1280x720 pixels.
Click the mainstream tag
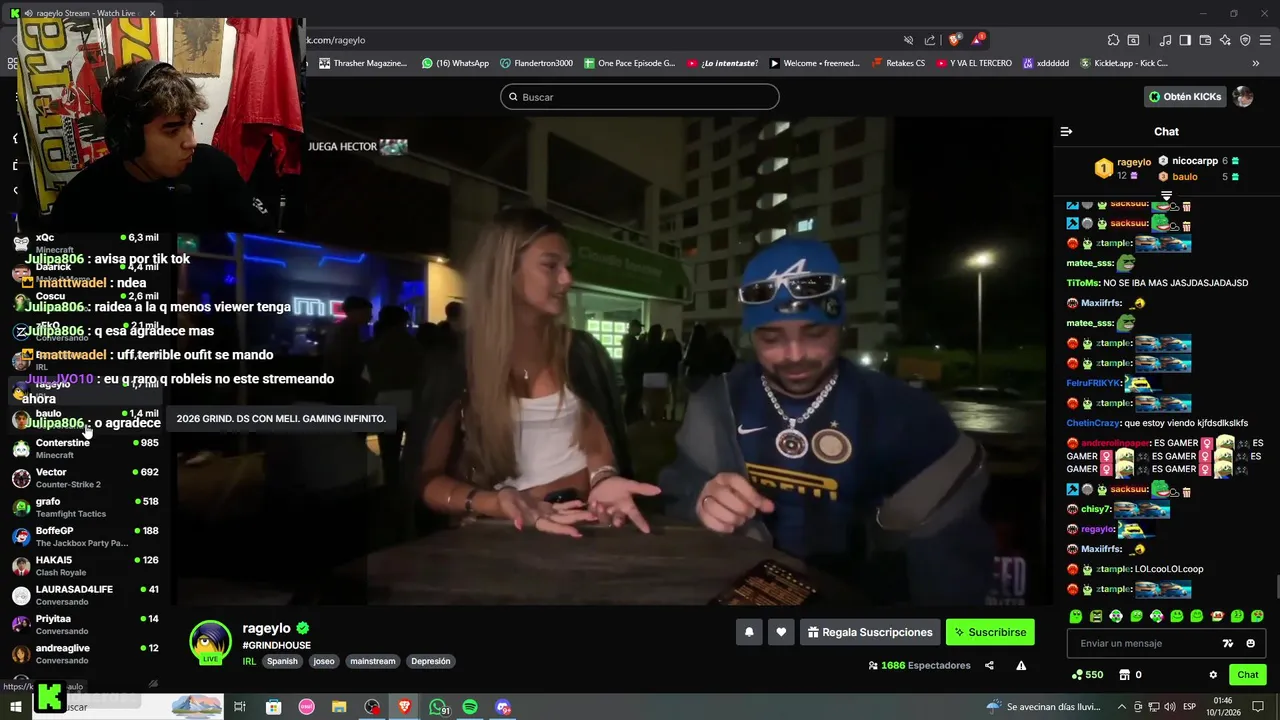pyautogui.click(x=373, y=661)
